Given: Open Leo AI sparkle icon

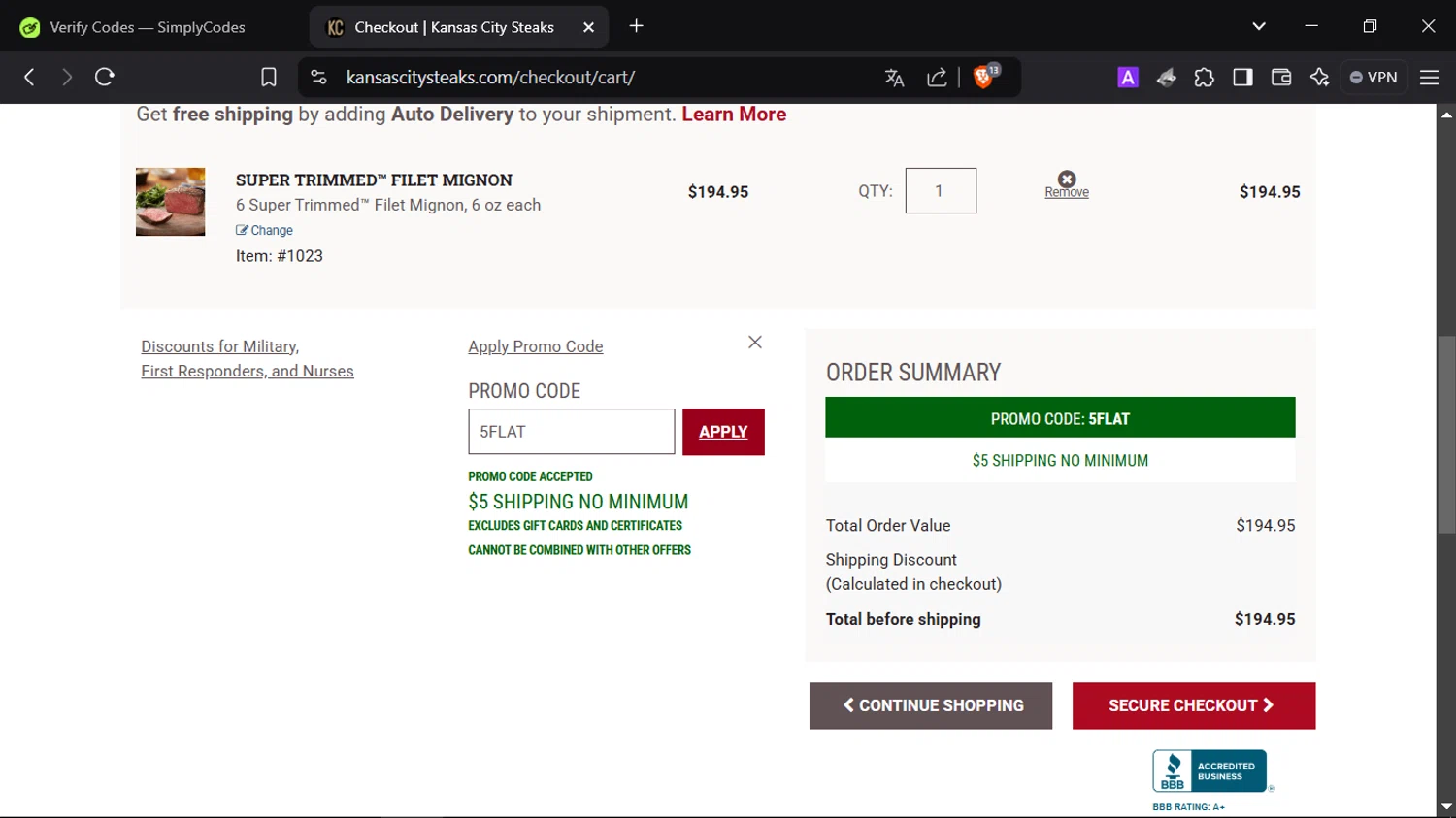Looking at the screenshot, I should pyautogui.click(x=1319, y=78).
